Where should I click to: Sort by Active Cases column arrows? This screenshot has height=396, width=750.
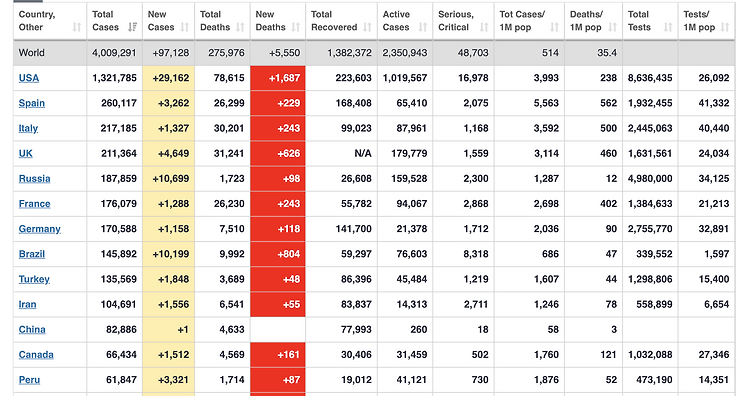[423, 27]
